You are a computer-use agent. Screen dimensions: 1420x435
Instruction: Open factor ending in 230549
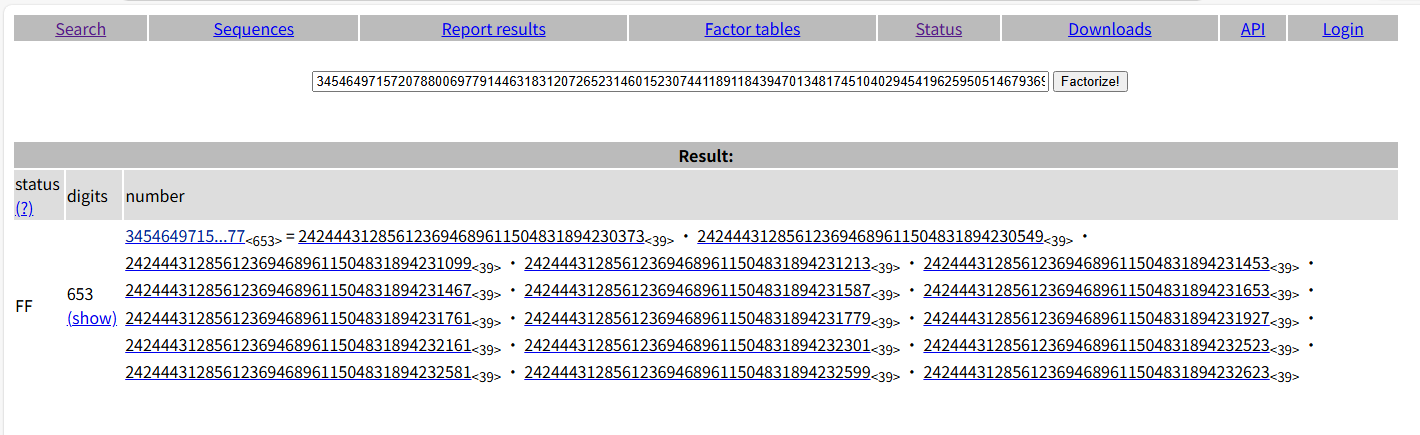pyautogui.click(x=870, y=236)
